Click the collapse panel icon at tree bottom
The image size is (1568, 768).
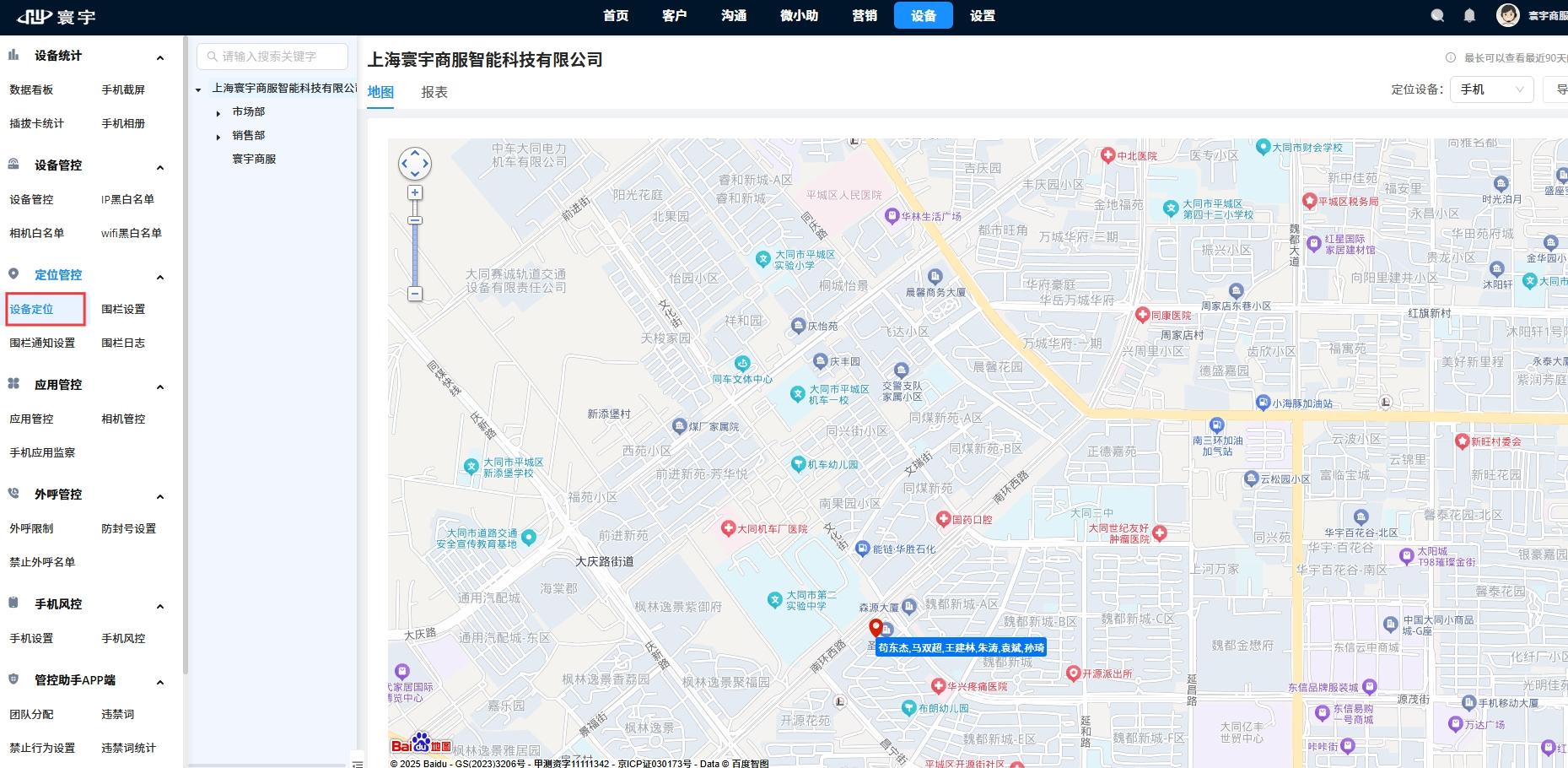click(358, 763)
